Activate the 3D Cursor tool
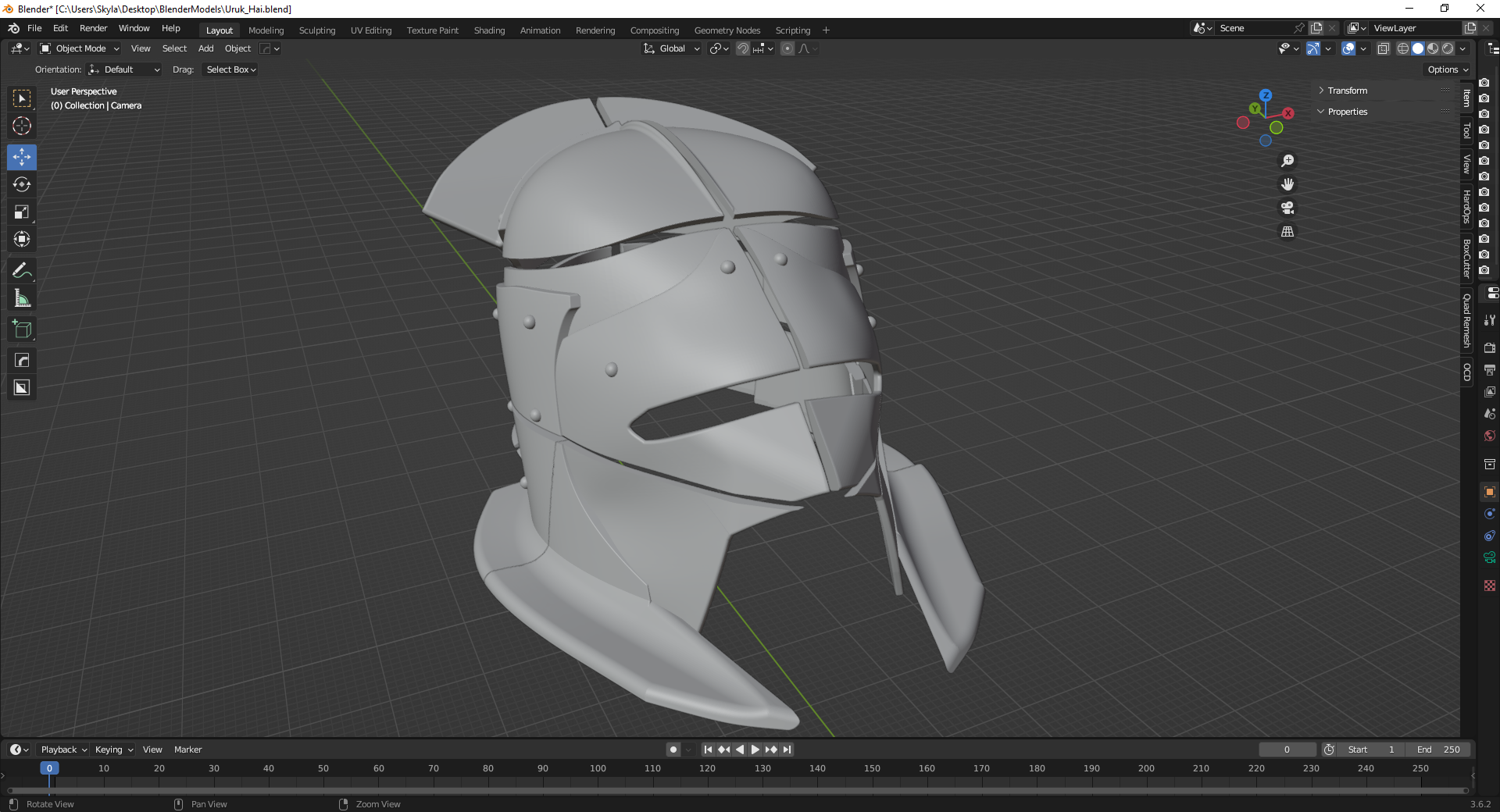The image size is (1500, 812). tap(22, 126)
